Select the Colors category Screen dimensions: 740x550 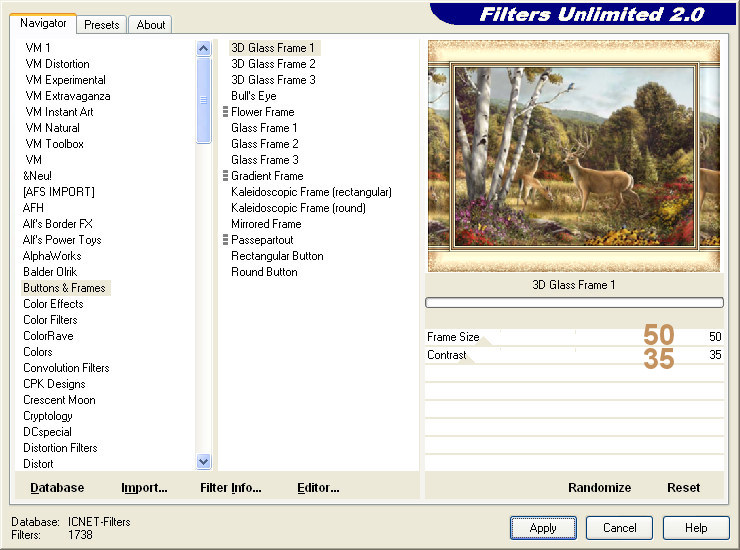[38, 353]
